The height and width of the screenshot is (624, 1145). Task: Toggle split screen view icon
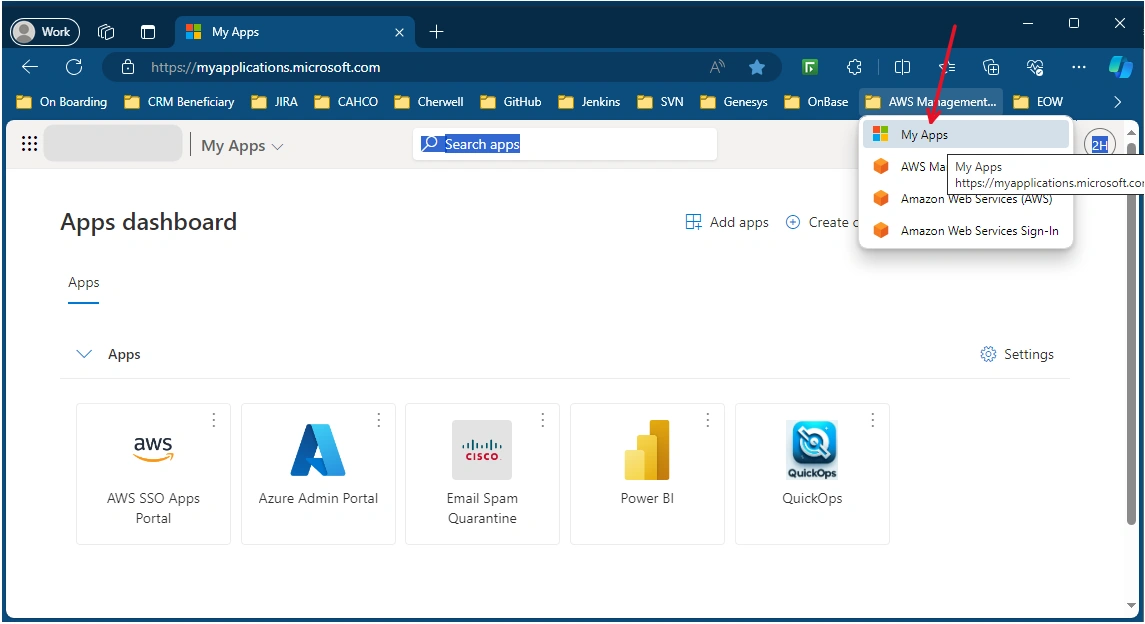click(x=903, y=67)
